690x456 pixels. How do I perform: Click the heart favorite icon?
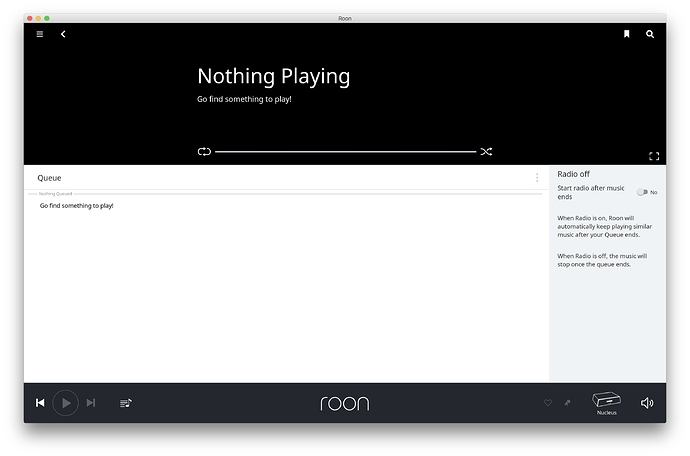click(x=548, y=403)
